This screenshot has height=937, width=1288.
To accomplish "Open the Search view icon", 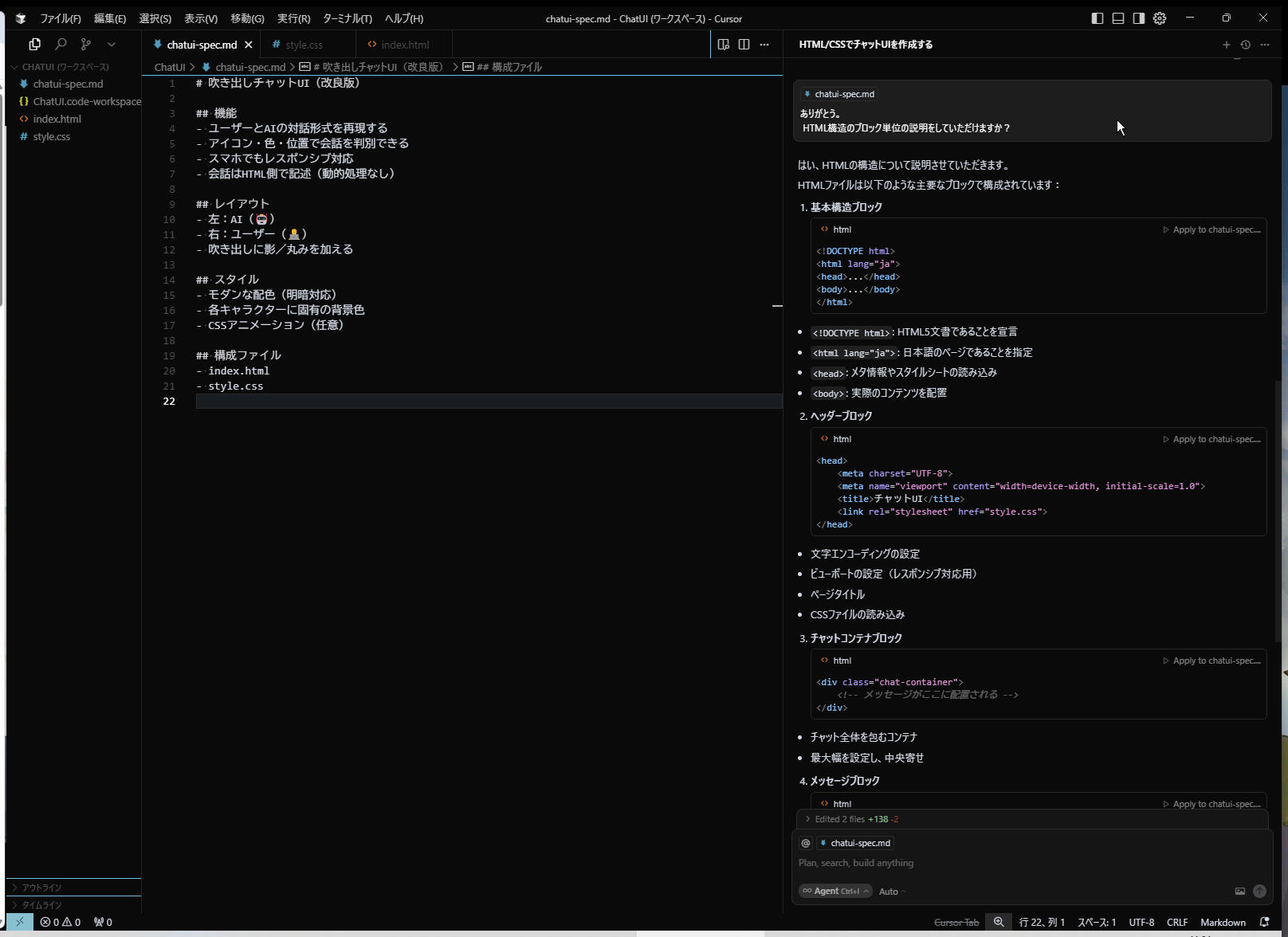I will point(61,45).
